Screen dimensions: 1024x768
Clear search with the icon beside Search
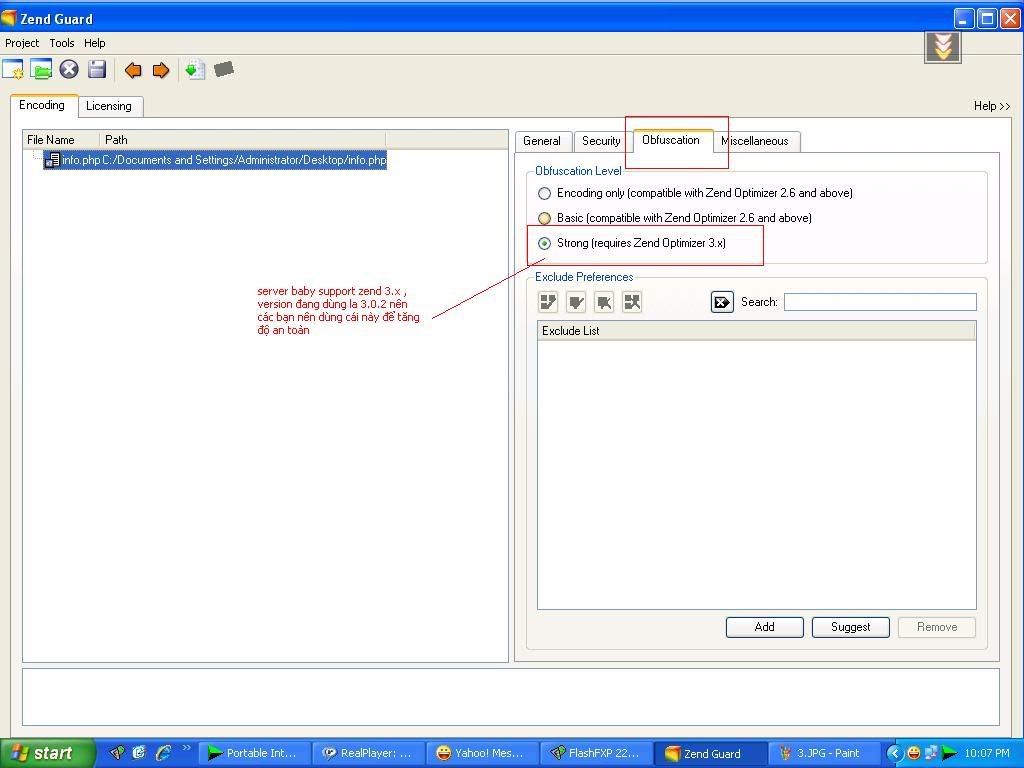tap(722, 302)
